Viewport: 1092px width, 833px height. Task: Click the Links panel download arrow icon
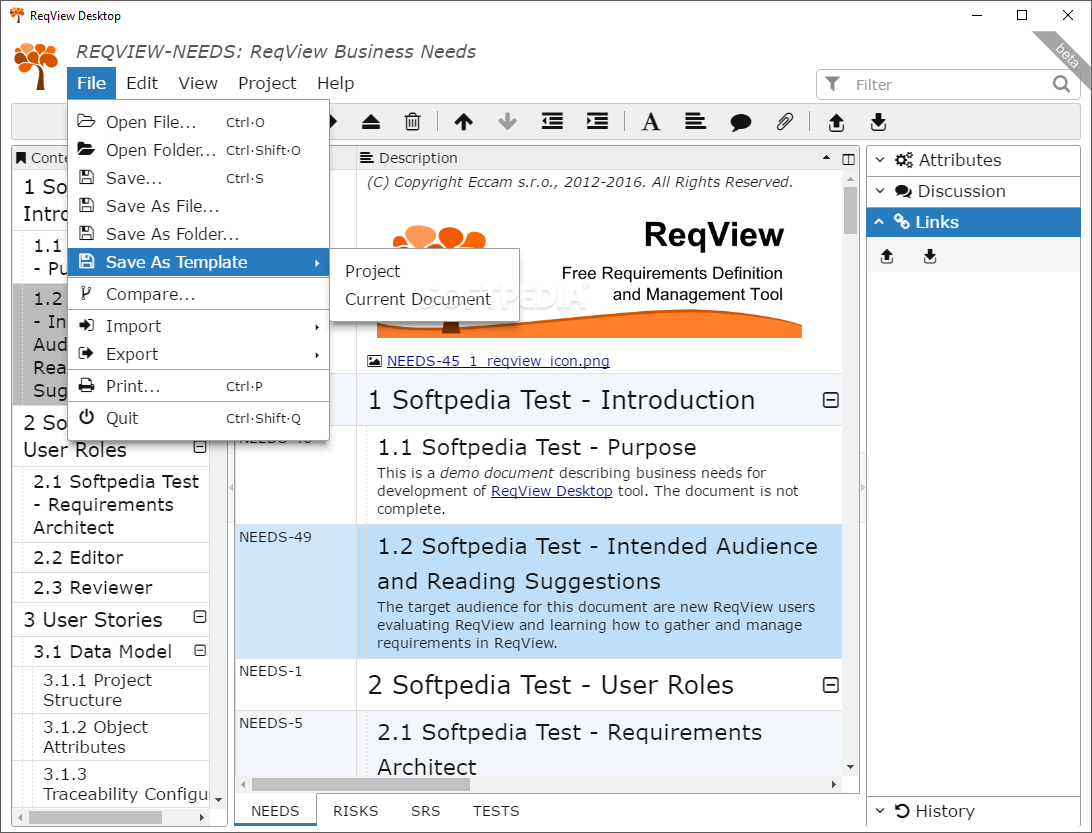coord(930,256)
